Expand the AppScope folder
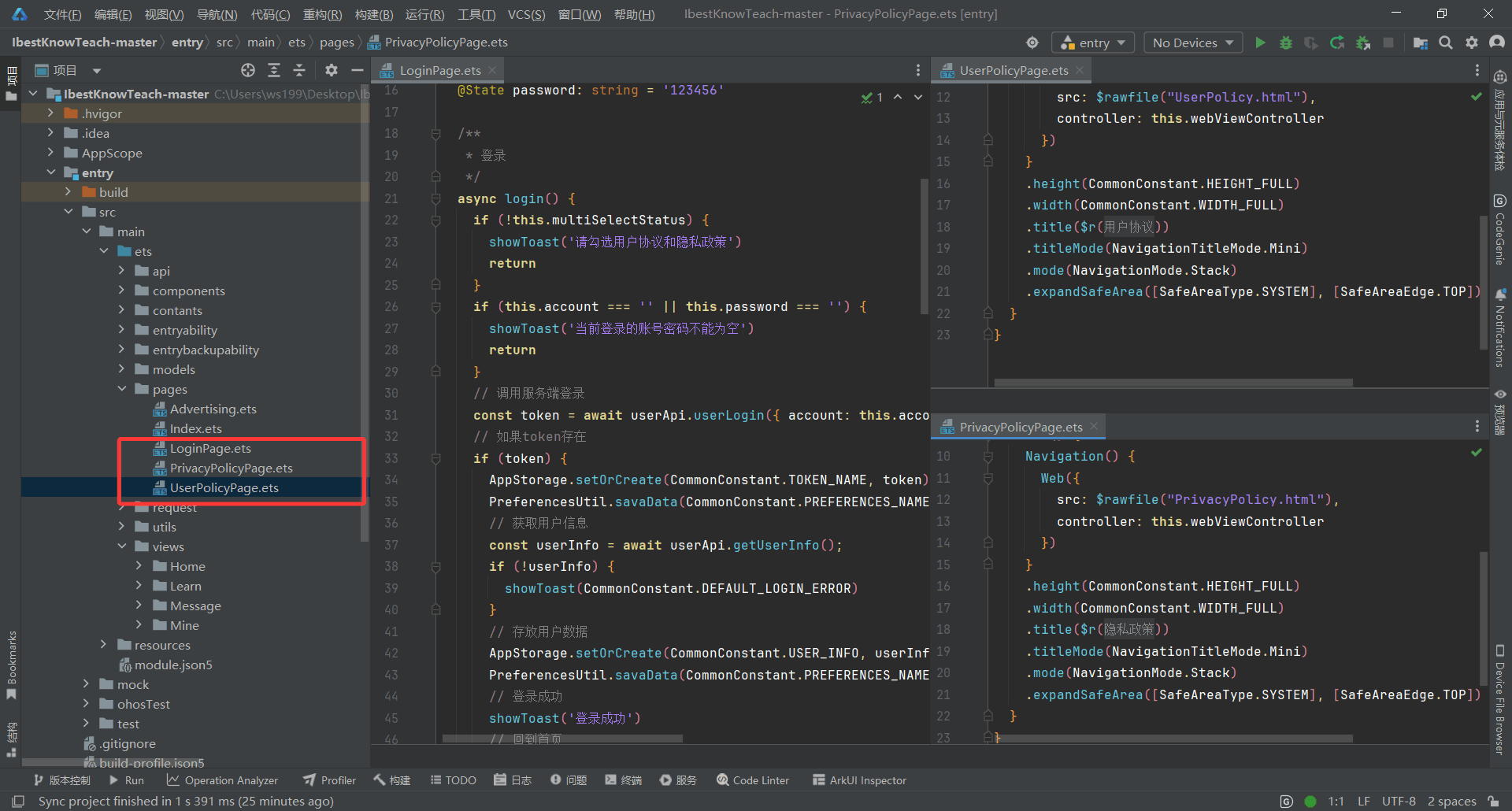Screen dimensions: 1512x811 (50, 153)
